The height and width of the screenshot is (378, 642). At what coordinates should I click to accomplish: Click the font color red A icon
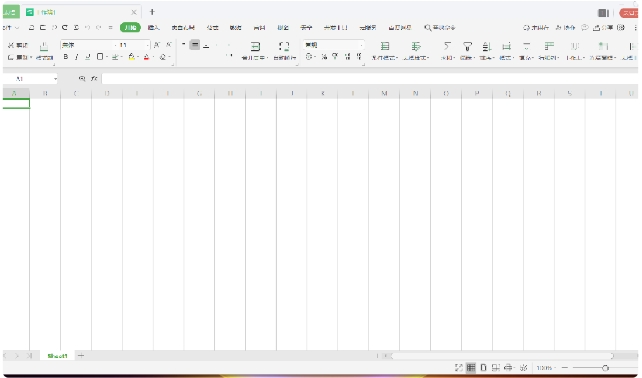click(x=146, y=57)
